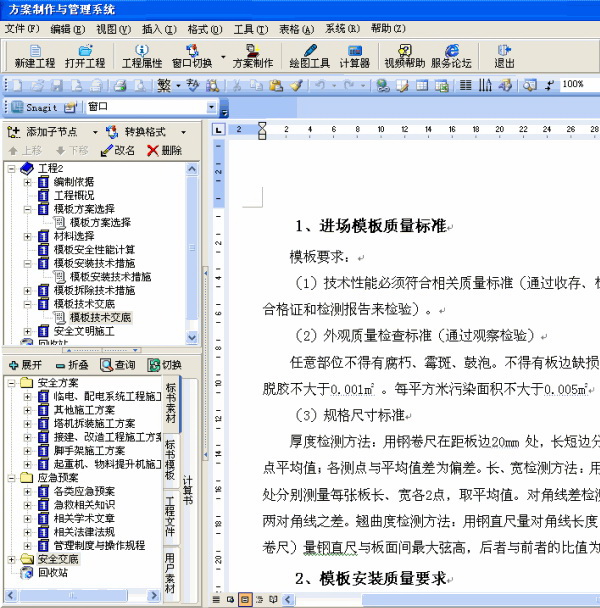
Task: Click the lower panel scroll-right arrow
Action: pyautogui.click(x=154, y=595)
